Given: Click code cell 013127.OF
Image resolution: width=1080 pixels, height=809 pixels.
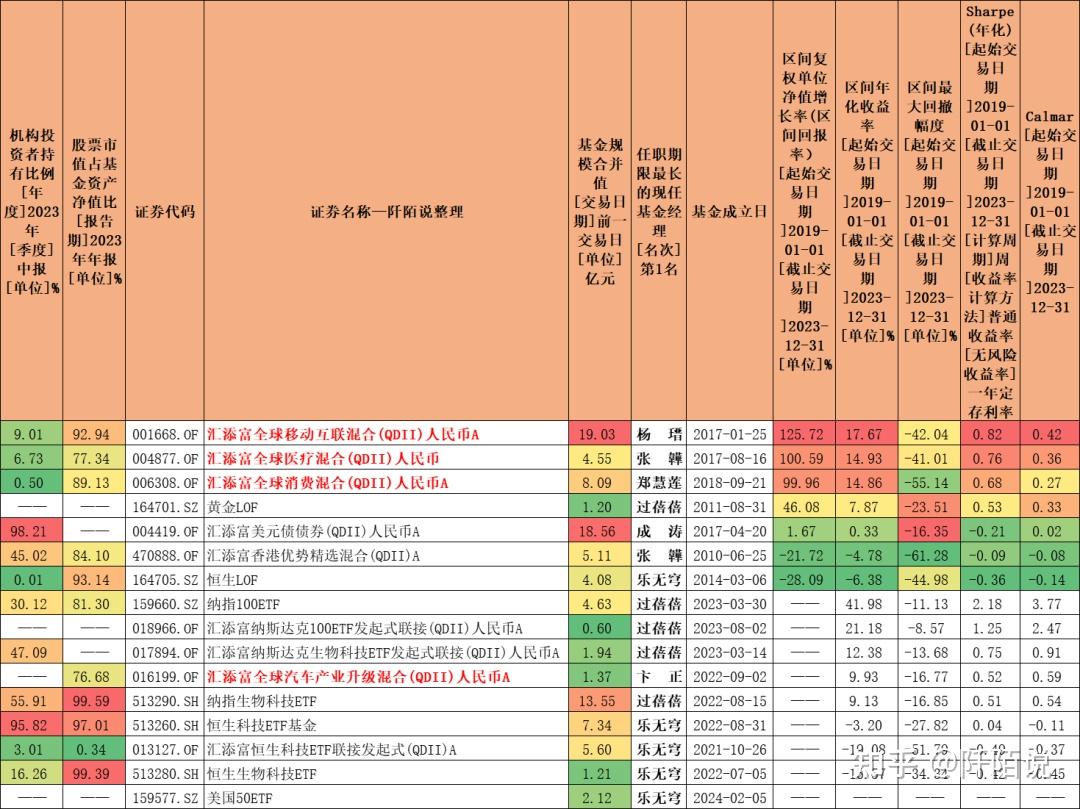Looking at the screenshot, I should pyautogui.click(x=165, y=749).
